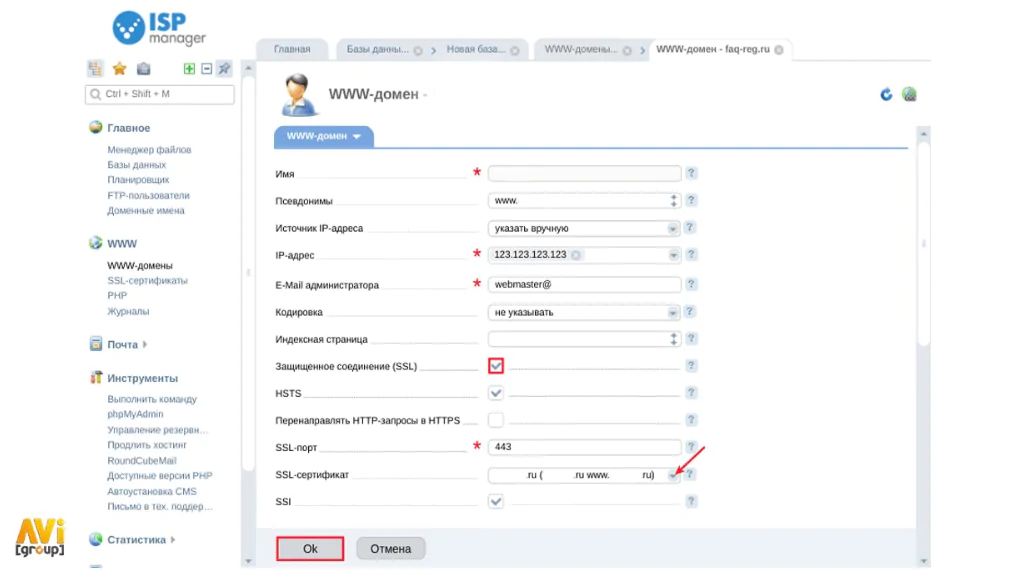The width and height of the screenshot is (1033, 570).
Task: Open help for the Имя field
Action: tap(691, 173)
